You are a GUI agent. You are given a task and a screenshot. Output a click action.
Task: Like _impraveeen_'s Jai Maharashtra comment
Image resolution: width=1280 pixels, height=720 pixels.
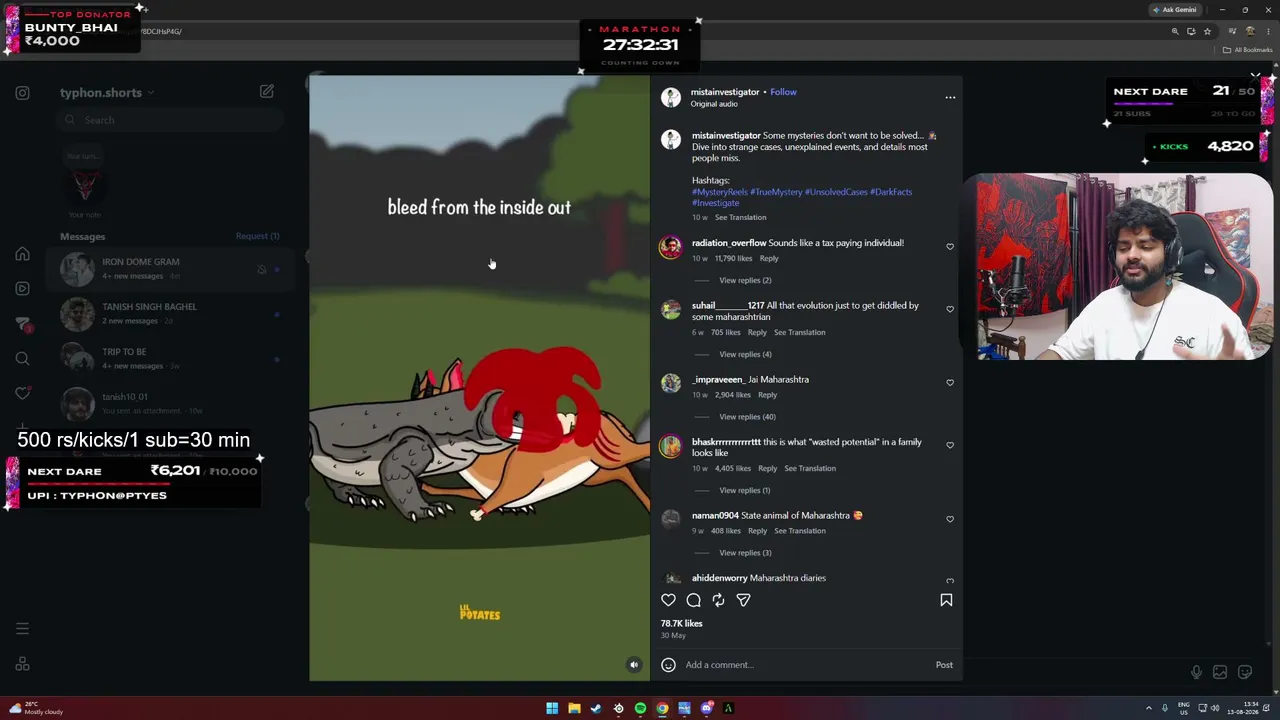tap(950, 382)
